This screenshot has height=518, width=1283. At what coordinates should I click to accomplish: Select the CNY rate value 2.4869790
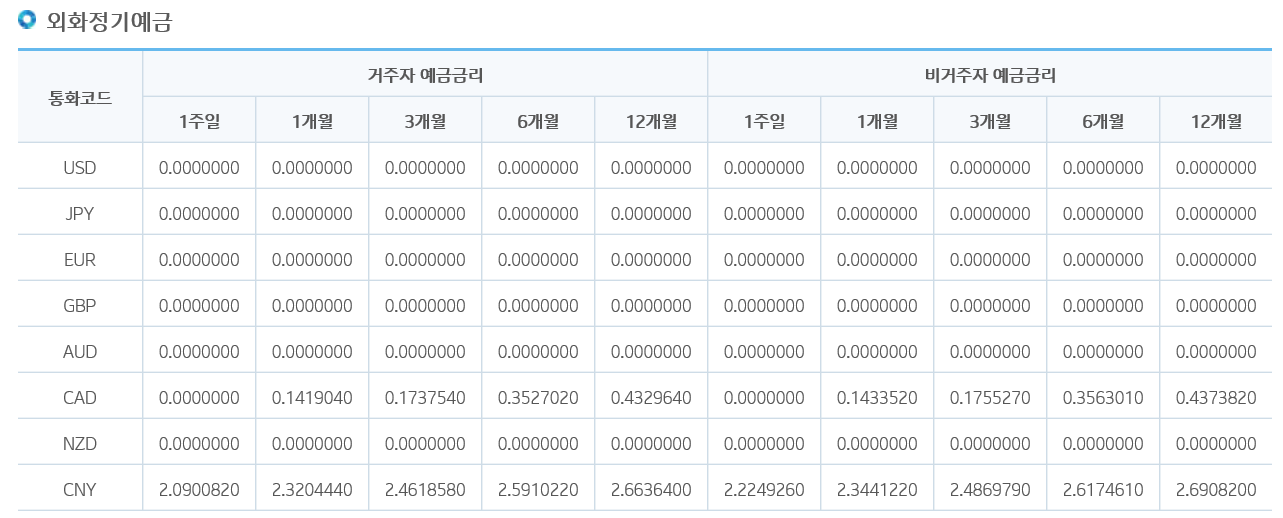[x=990, y=489]
